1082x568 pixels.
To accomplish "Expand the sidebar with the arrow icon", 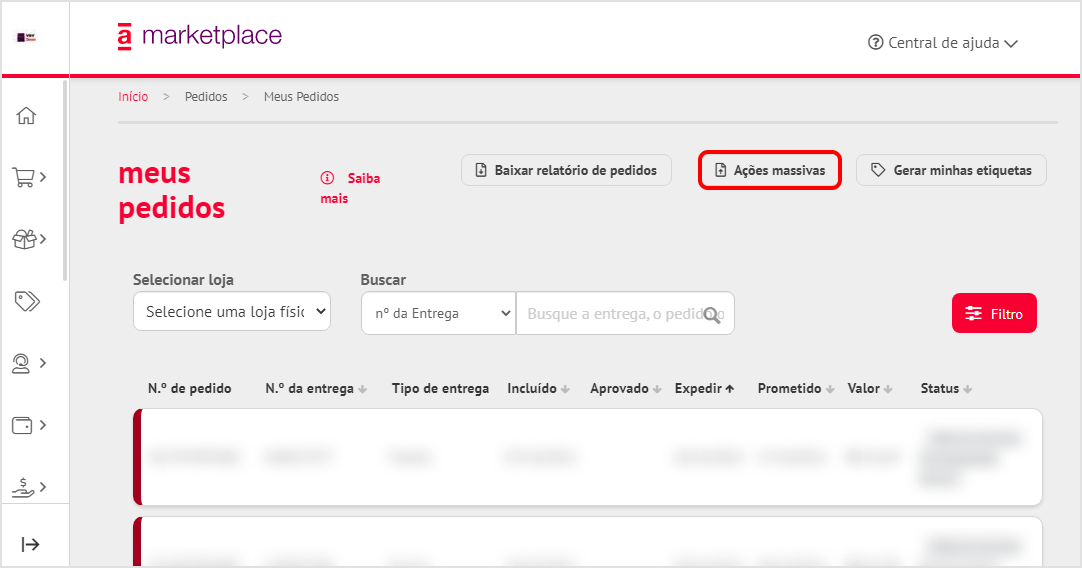I will point(30,545).
